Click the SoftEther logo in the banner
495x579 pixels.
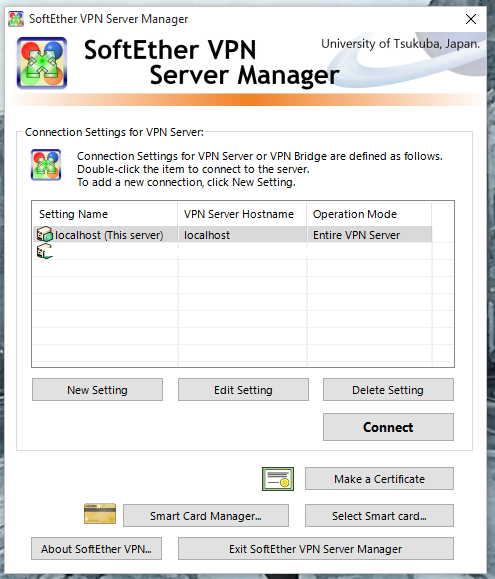(x=42, y=63)
